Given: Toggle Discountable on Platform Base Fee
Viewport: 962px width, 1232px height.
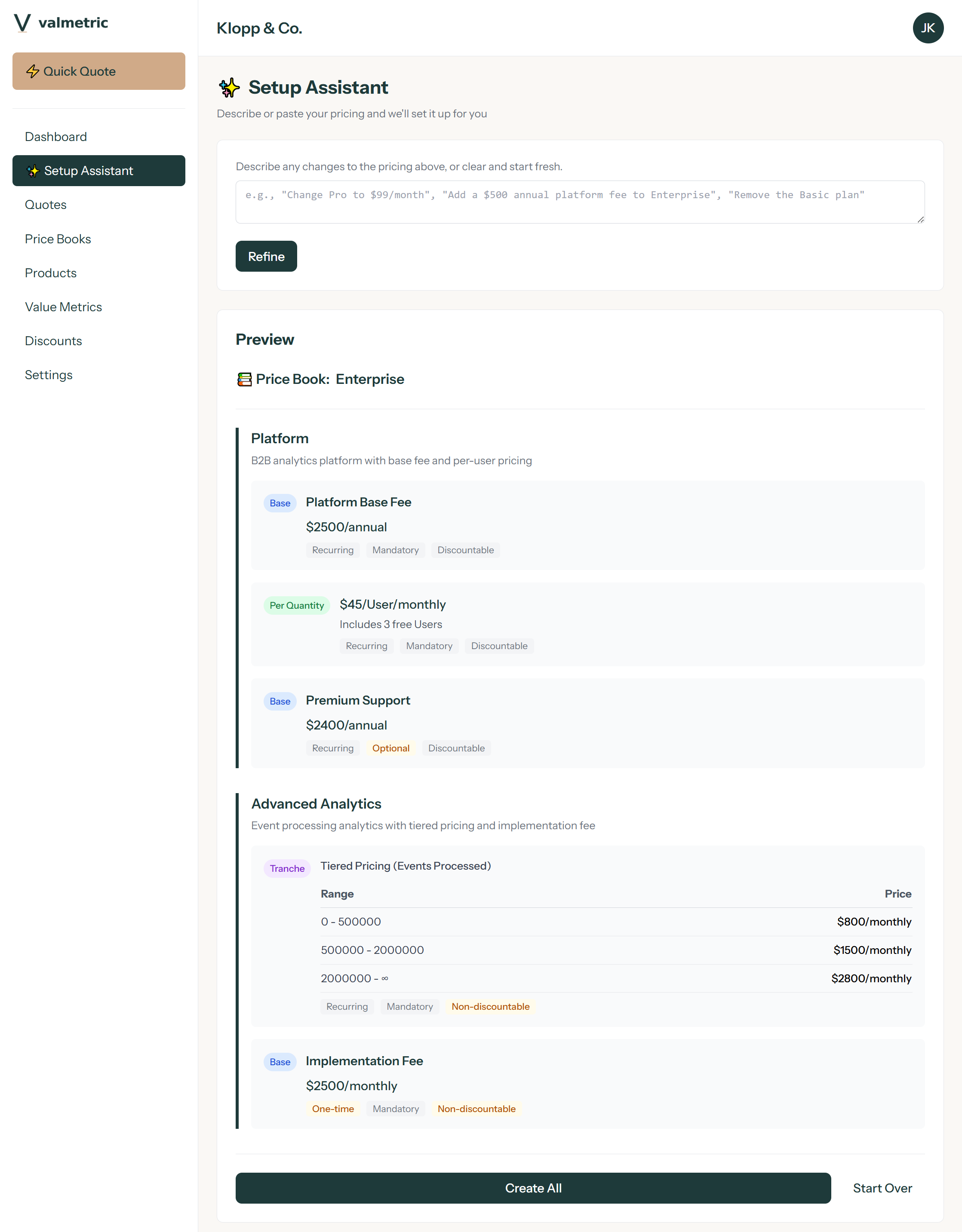Looking at the screenshot, I should coord(465,550).
